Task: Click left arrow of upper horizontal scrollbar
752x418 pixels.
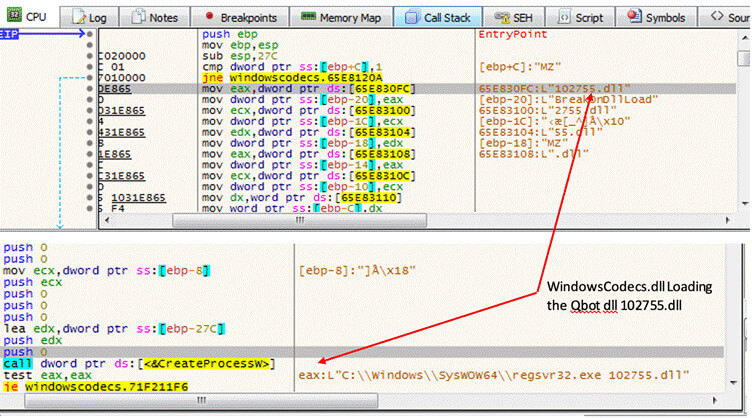Action: coord(107,220)
